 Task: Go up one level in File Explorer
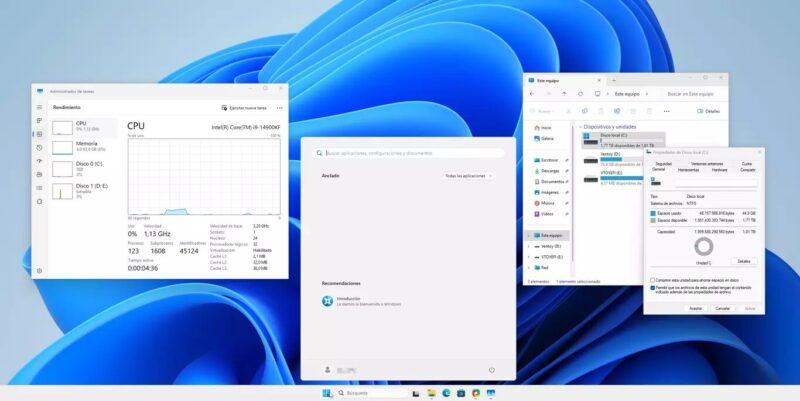coord(564,94)
